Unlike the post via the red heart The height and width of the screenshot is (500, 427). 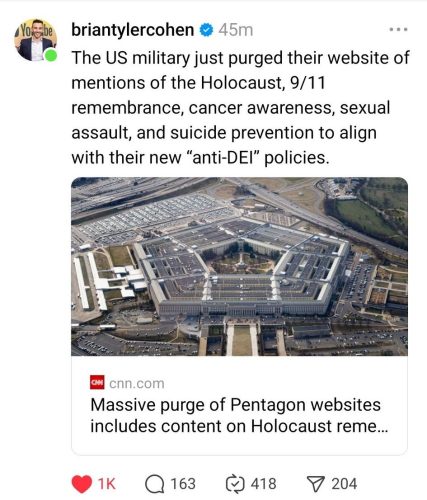coord(82,484)
